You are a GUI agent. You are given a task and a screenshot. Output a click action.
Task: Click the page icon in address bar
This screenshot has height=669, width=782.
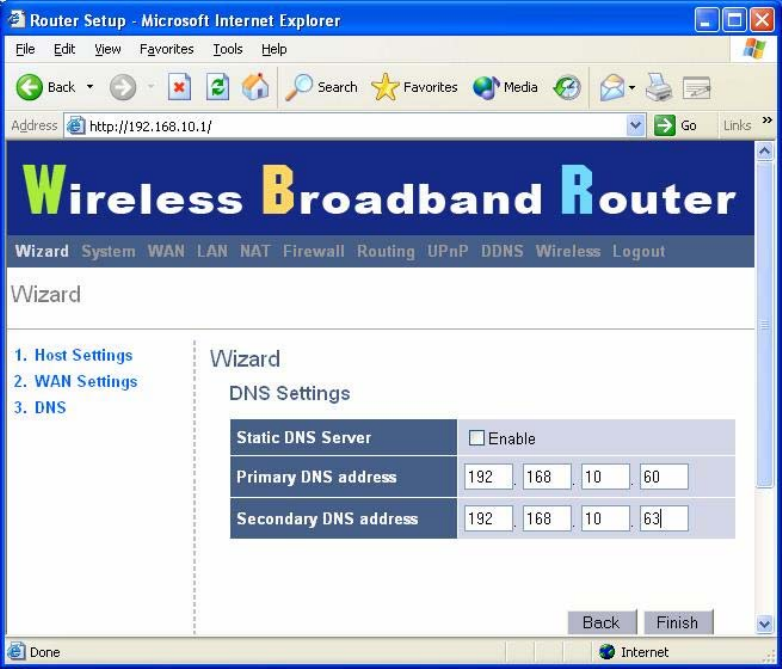[x=76, y=125]
